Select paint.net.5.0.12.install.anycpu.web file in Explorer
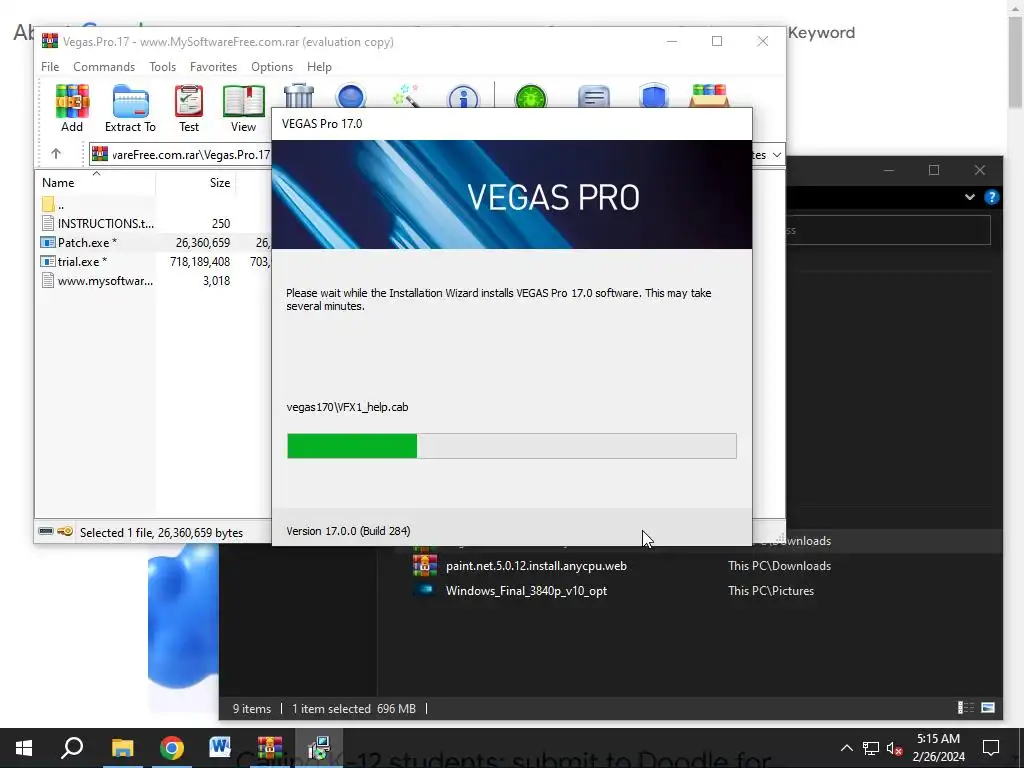 pos(536,566)
